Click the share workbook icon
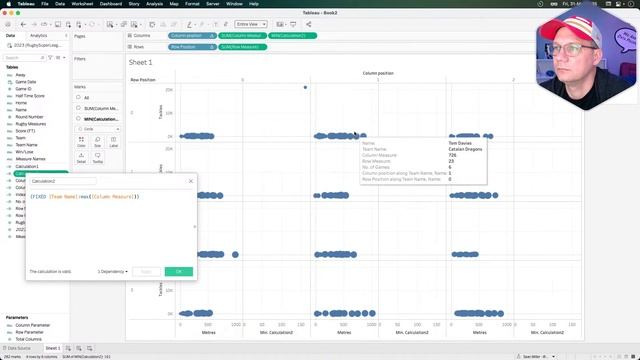640x360 pixels. click(309, 24)
